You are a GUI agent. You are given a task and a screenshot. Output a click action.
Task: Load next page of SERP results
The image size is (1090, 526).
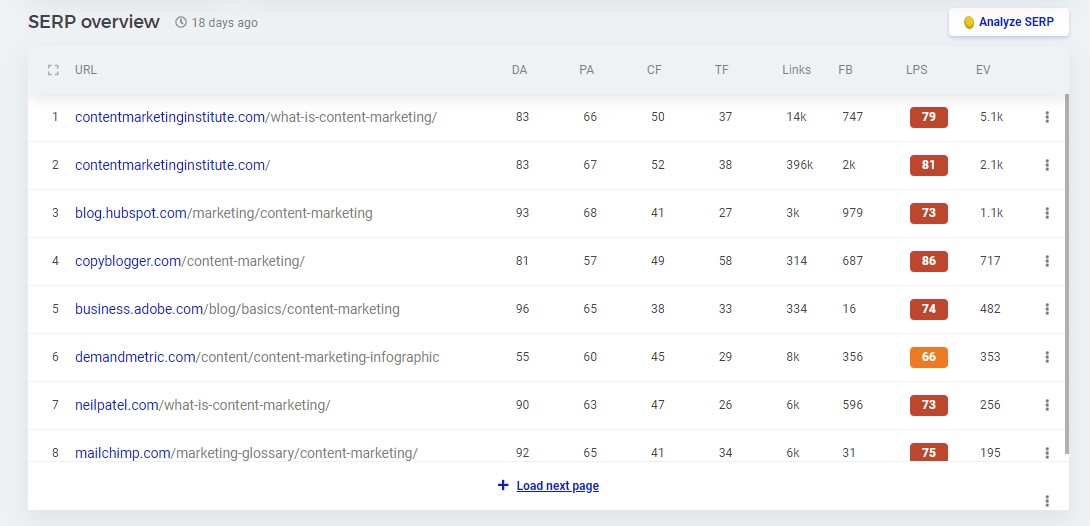click(x=548, y=486)
